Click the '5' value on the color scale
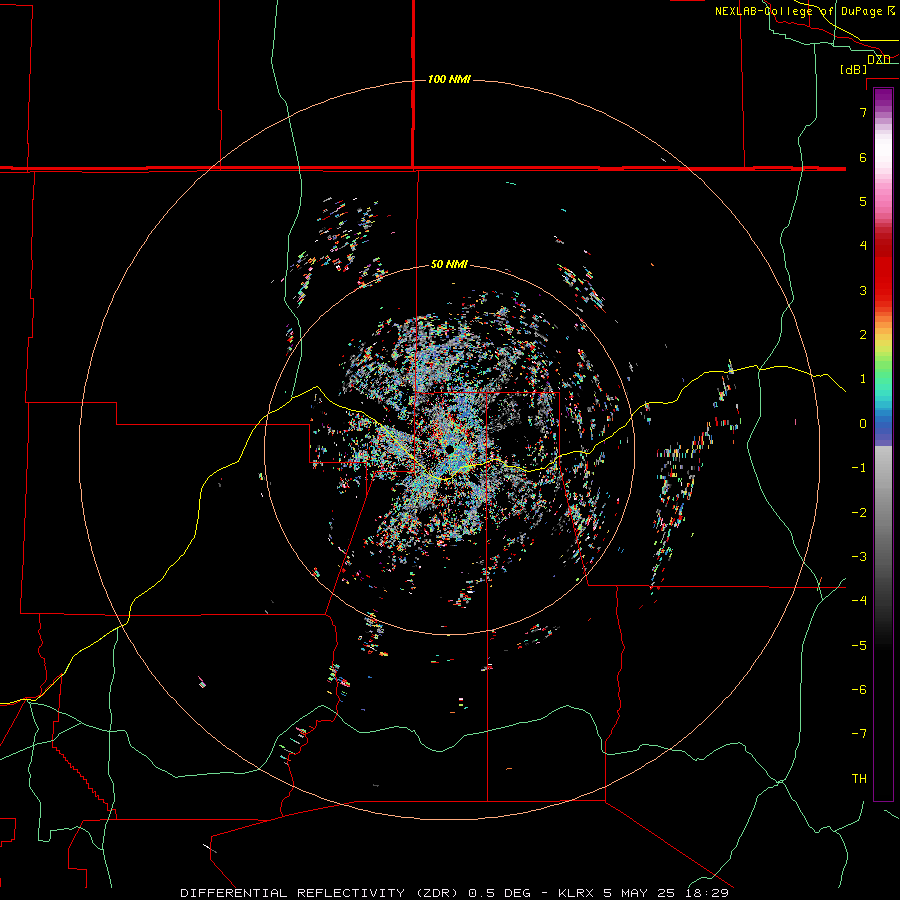The height and width of the screenshot is (900, 900). 863,201
